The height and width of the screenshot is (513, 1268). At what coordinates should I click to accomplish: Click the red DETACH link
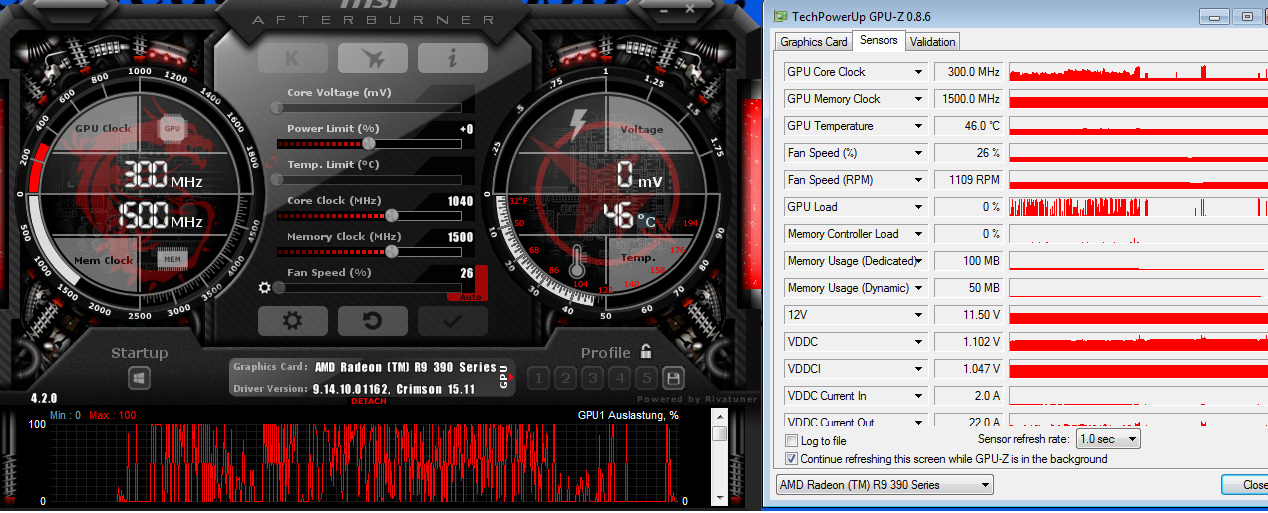click(369, 401)
